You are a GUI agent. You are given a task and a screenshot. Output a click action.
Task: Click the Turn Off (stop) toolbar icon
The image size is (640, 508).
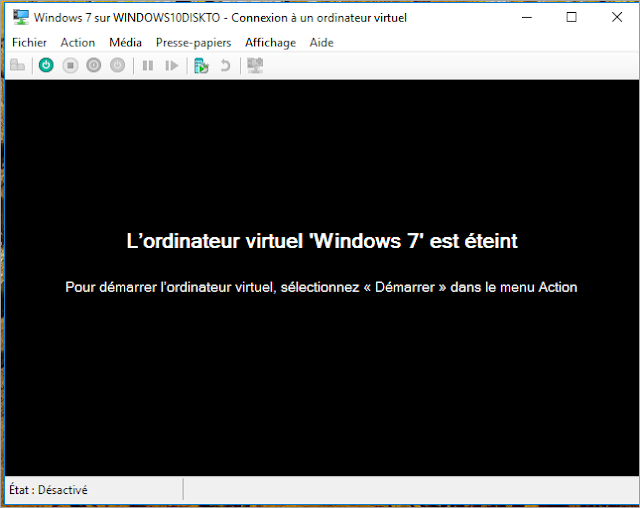70,65
